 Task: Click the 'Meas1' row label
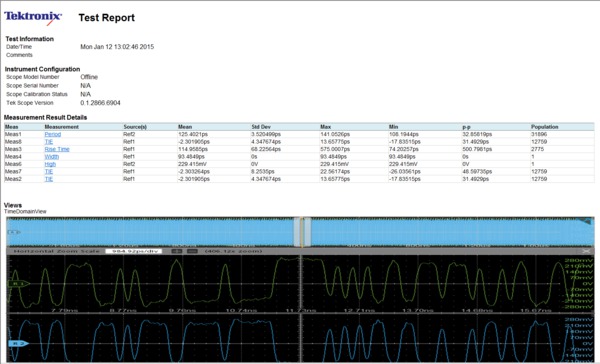[x=13, y=134]
